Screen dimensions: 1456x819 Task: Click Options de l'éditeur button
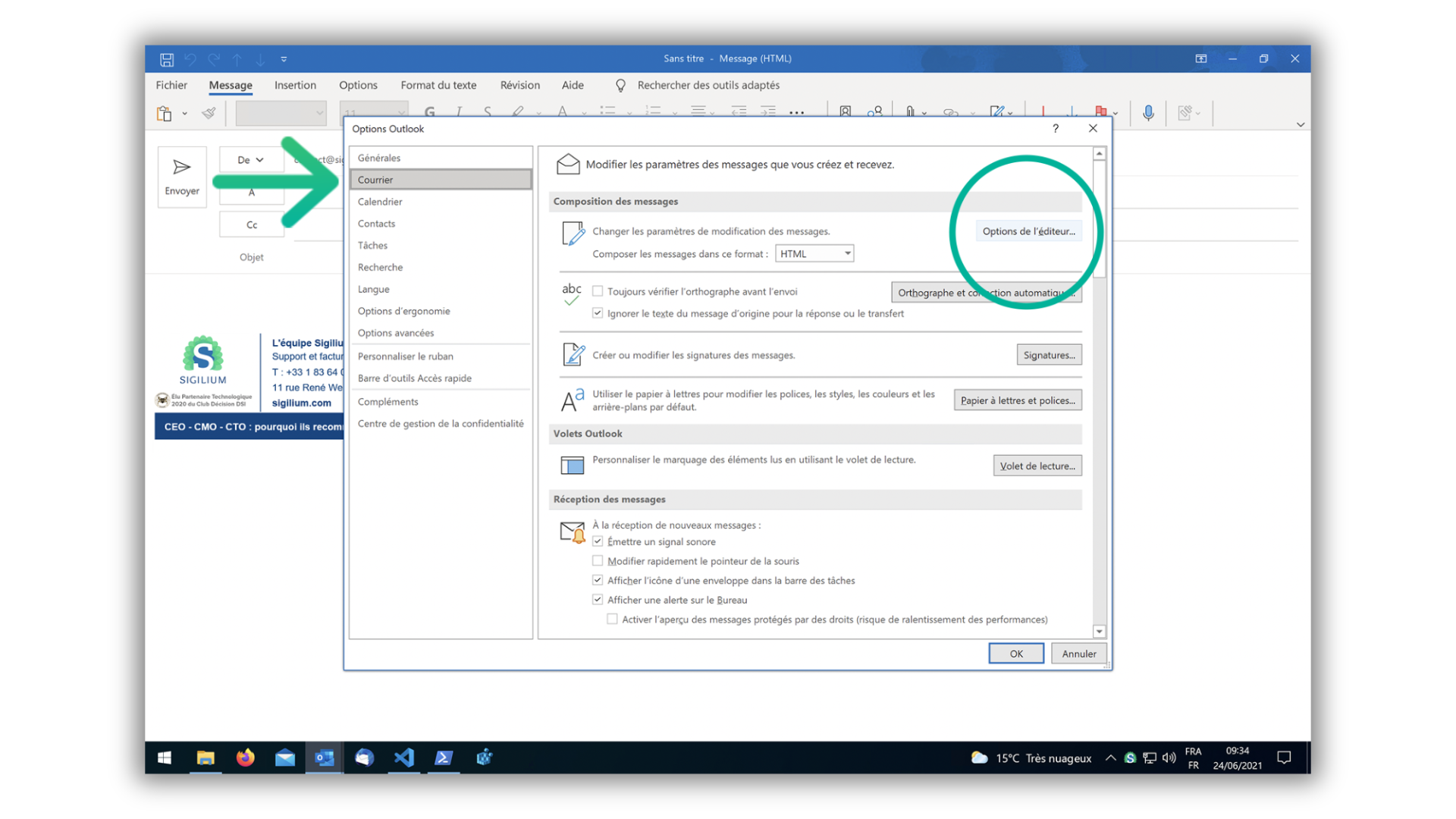click(1028, 231)
